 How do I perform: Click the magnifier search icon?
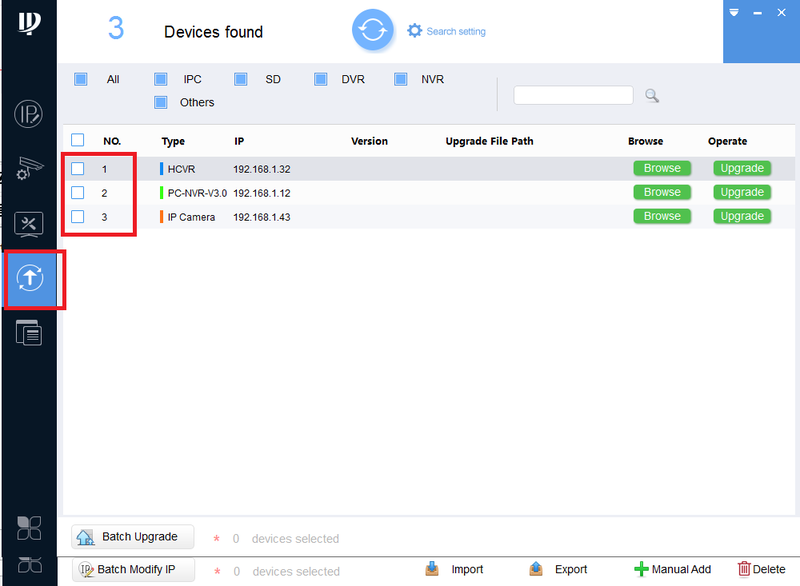652,95
